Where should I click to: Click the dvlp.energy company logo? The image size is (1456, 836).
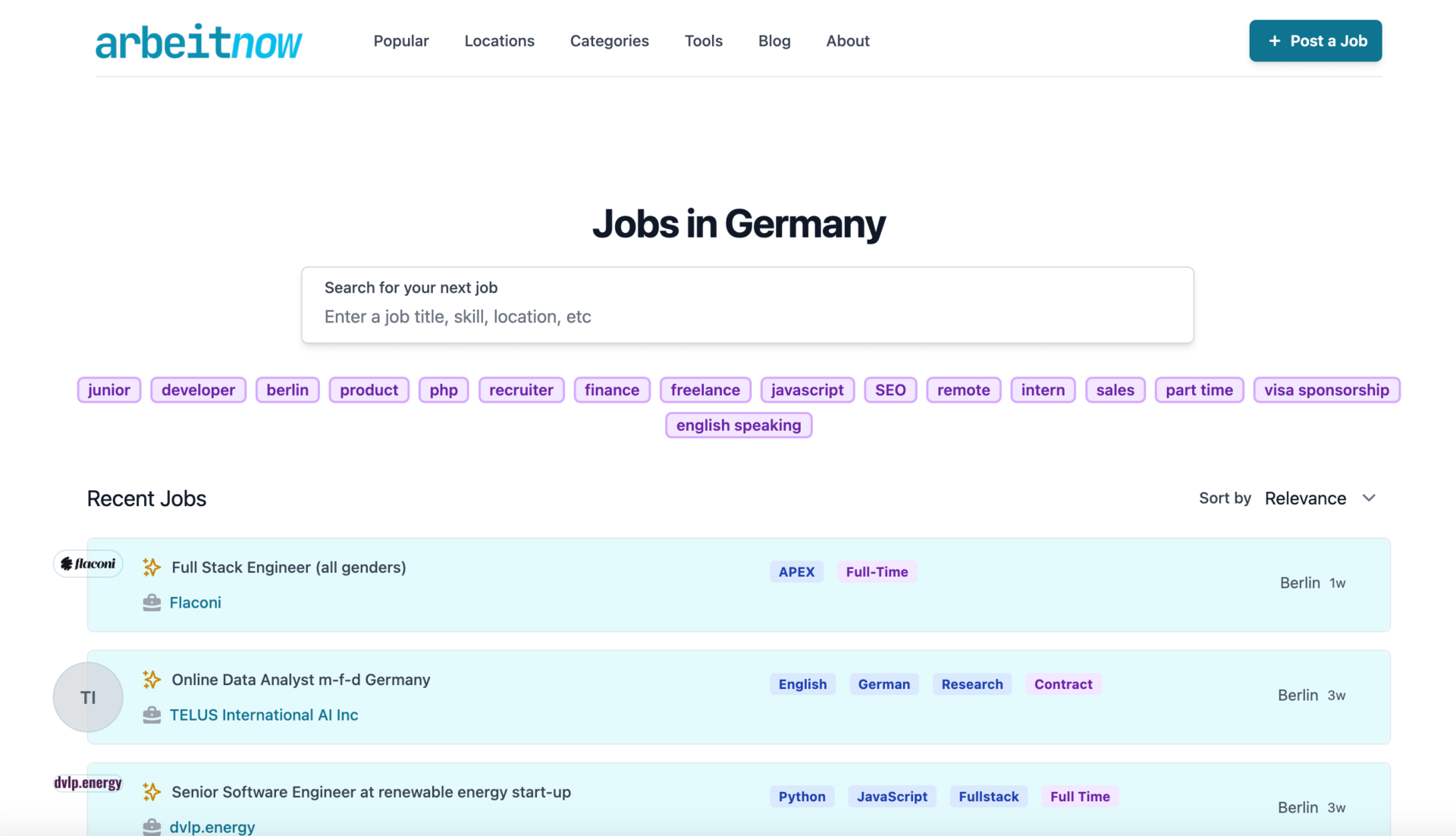click(x=87, y=783)
